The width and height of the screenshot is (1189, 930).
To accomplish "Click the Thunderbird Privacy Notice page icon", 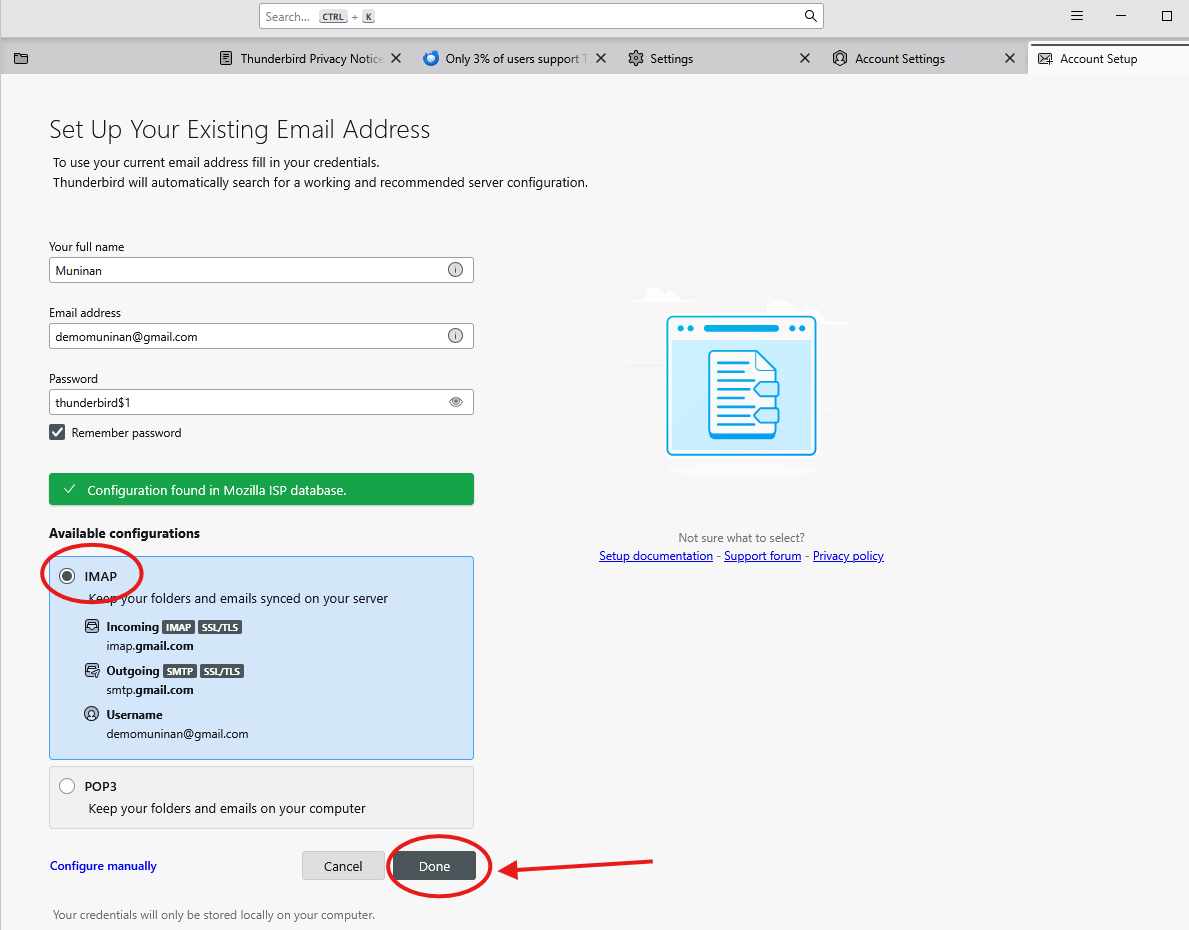I will tap(226, 58).
